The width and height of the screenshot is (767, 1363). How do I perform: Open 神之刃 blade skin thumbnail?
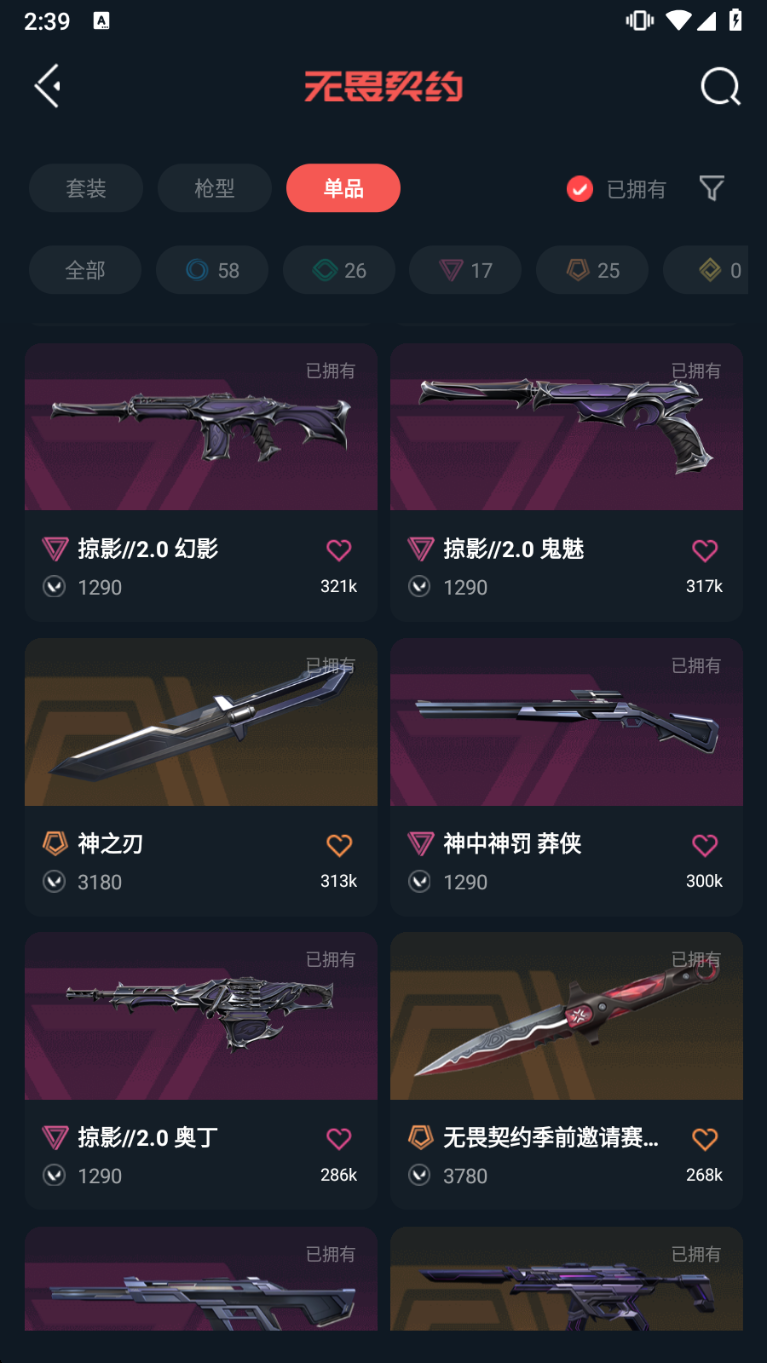click(201, 722)
